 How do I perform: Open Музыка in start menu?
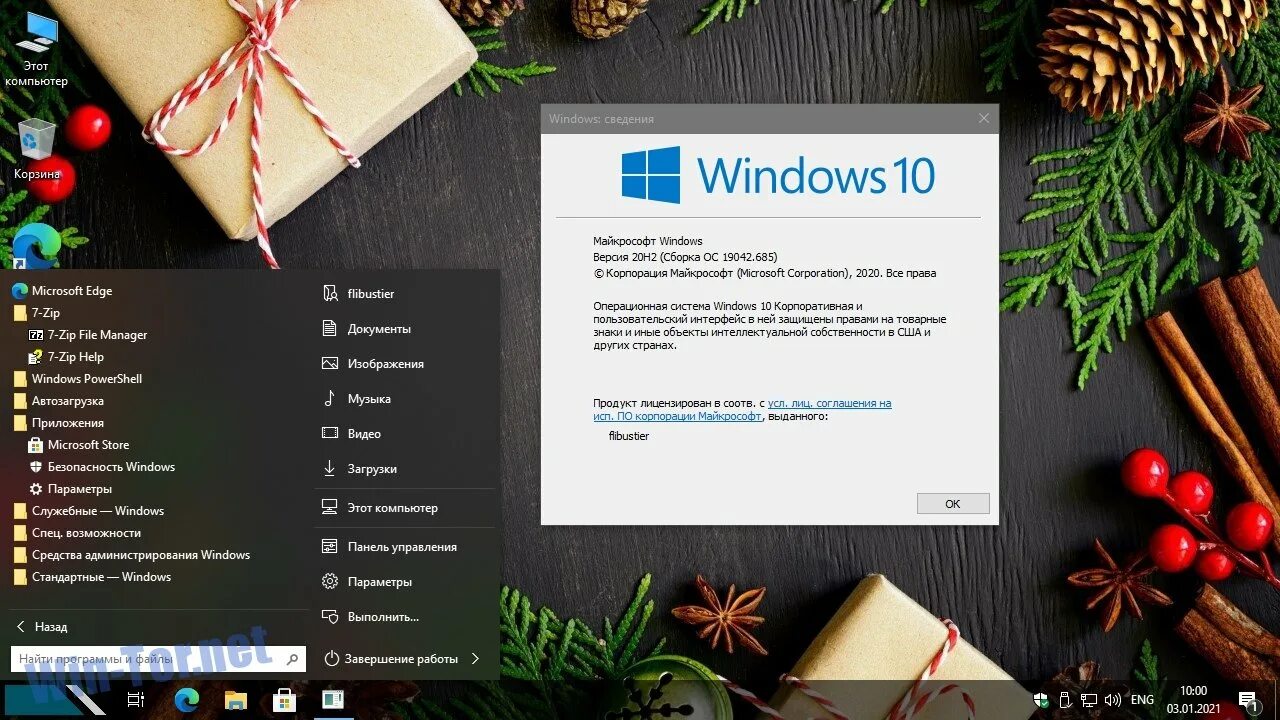coord(356,399)
